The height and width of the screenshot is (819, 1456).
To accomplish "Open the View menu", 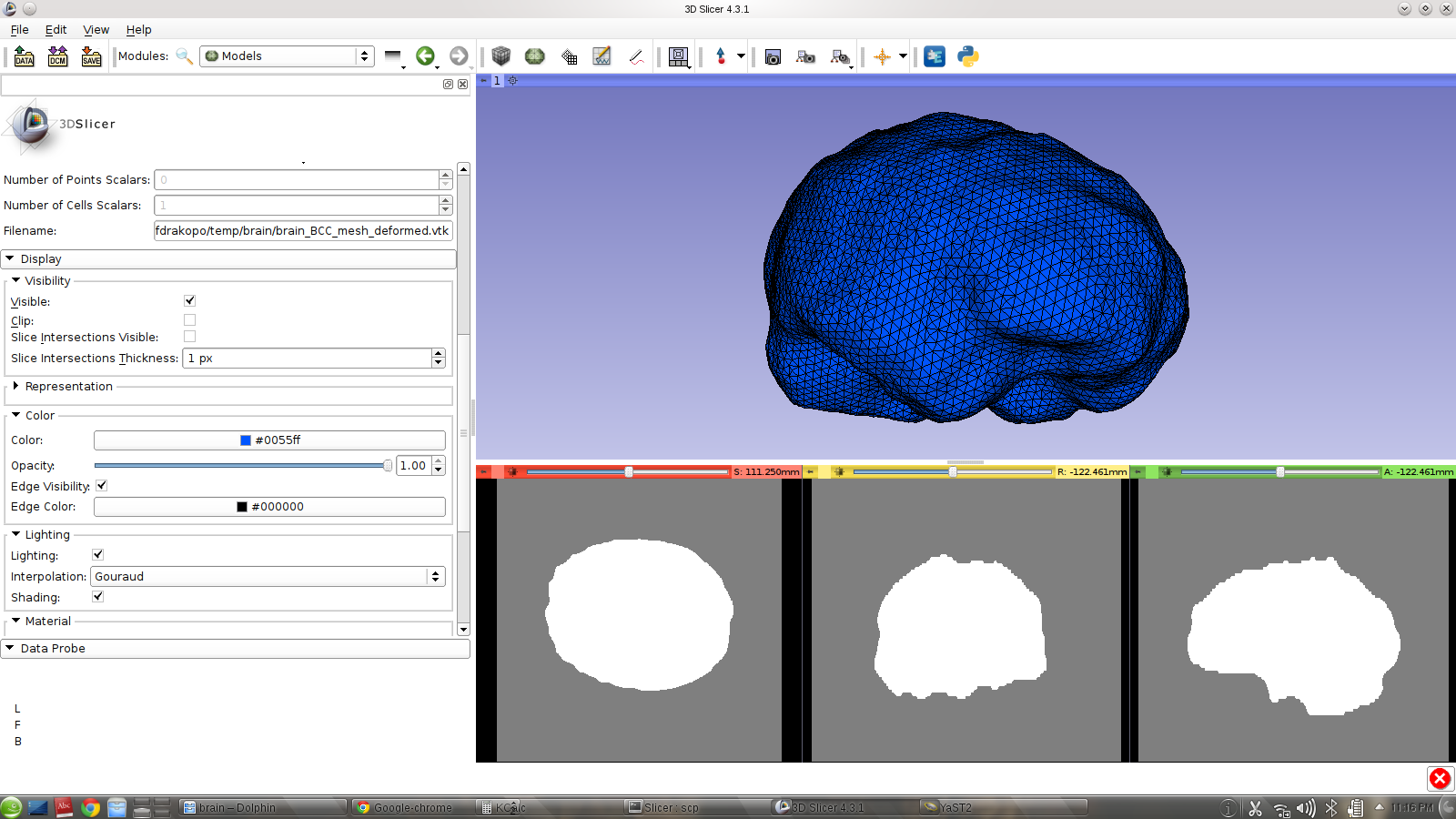I will 96,30.
